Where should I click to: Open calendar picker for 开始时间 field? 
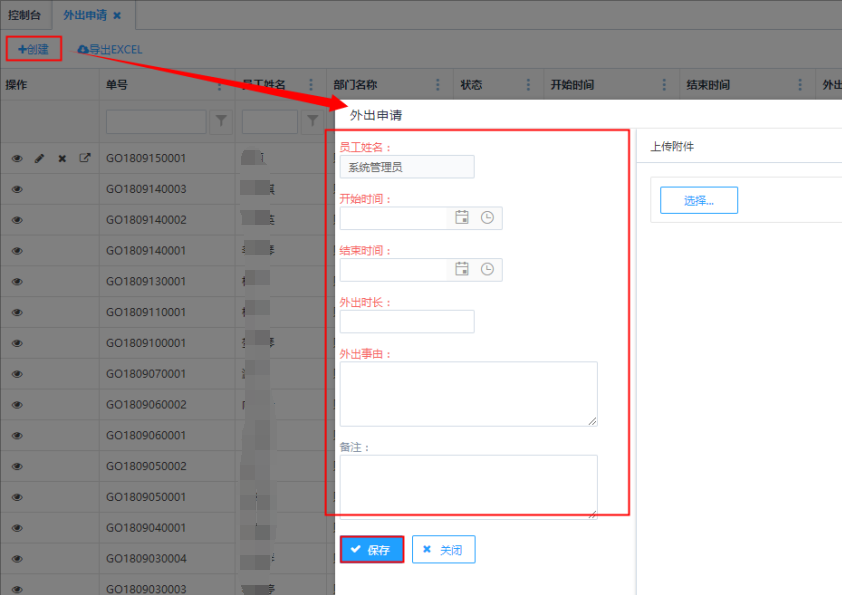pos(461,217)
